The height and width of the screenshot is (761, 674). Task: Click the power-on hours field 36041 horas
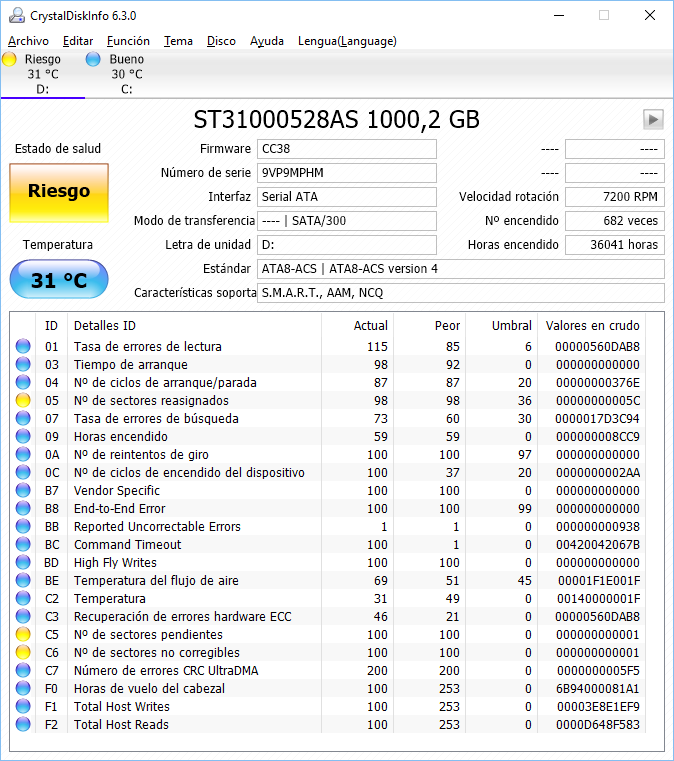615,245
